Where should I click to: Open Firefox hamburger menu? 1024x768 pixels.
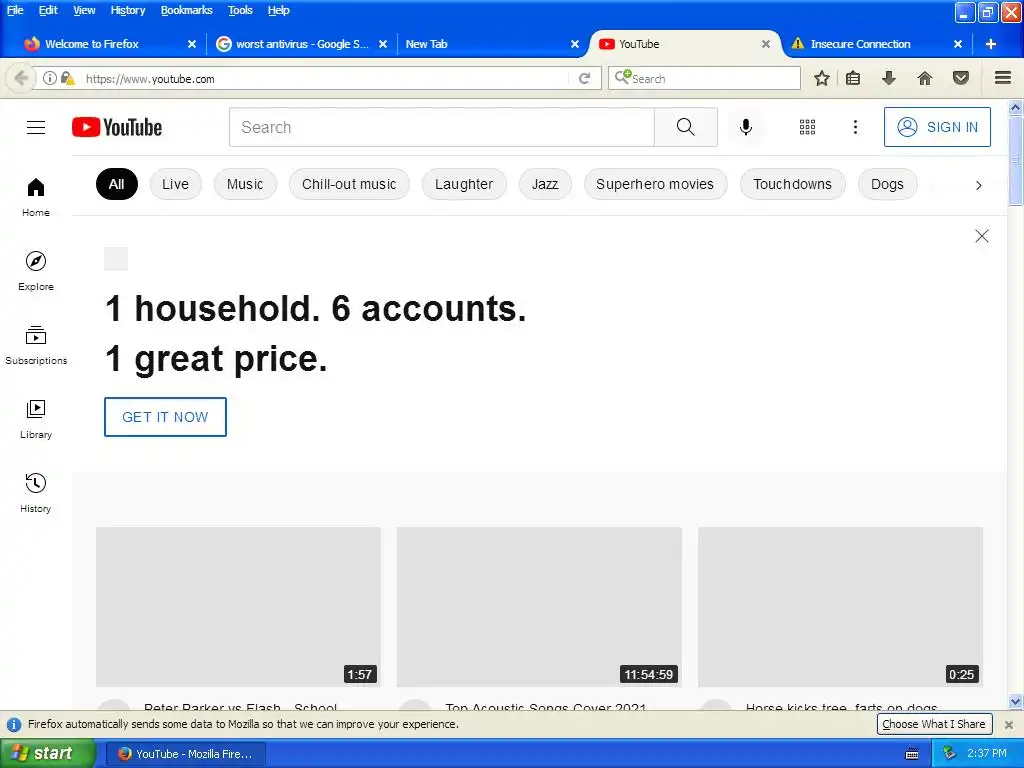pyautogui.click(x=1002, y=78)
